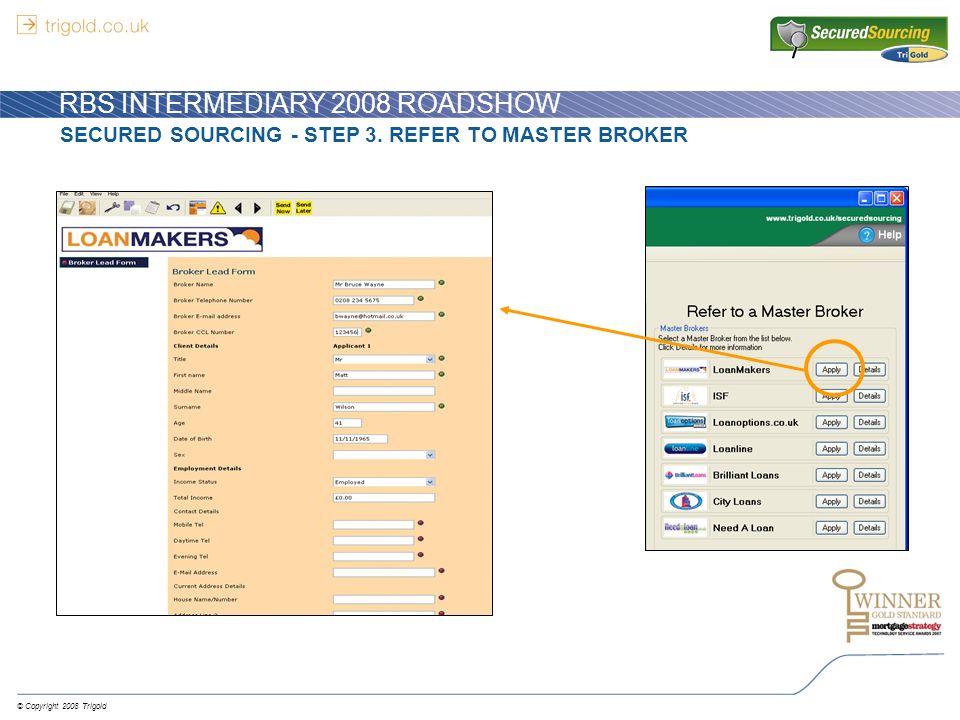The height and width of the screenshot is (720, 960).
Task: Click the Send Now toolbar button
Action: 283,208
